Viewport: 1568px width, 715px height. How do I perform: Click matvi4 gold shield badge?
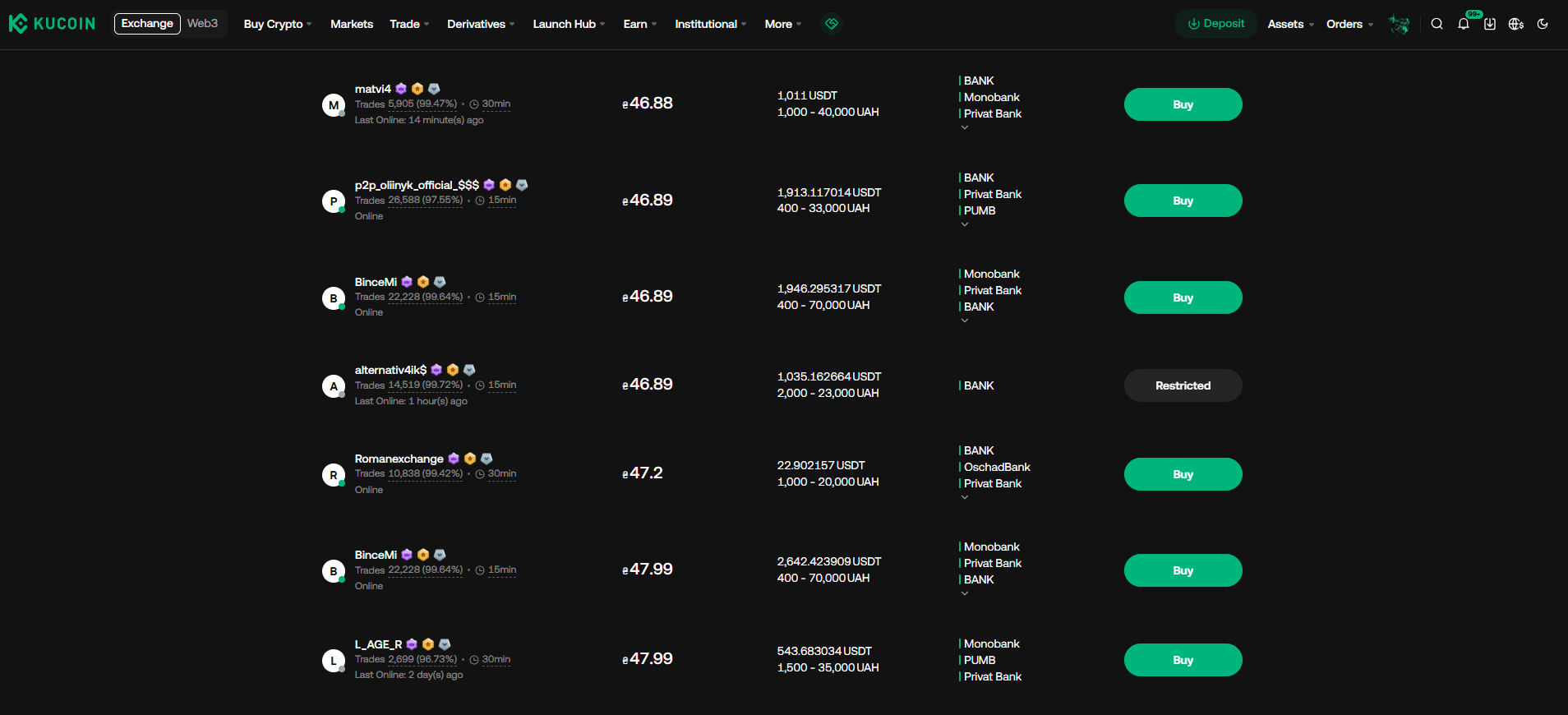click(417, 89)
